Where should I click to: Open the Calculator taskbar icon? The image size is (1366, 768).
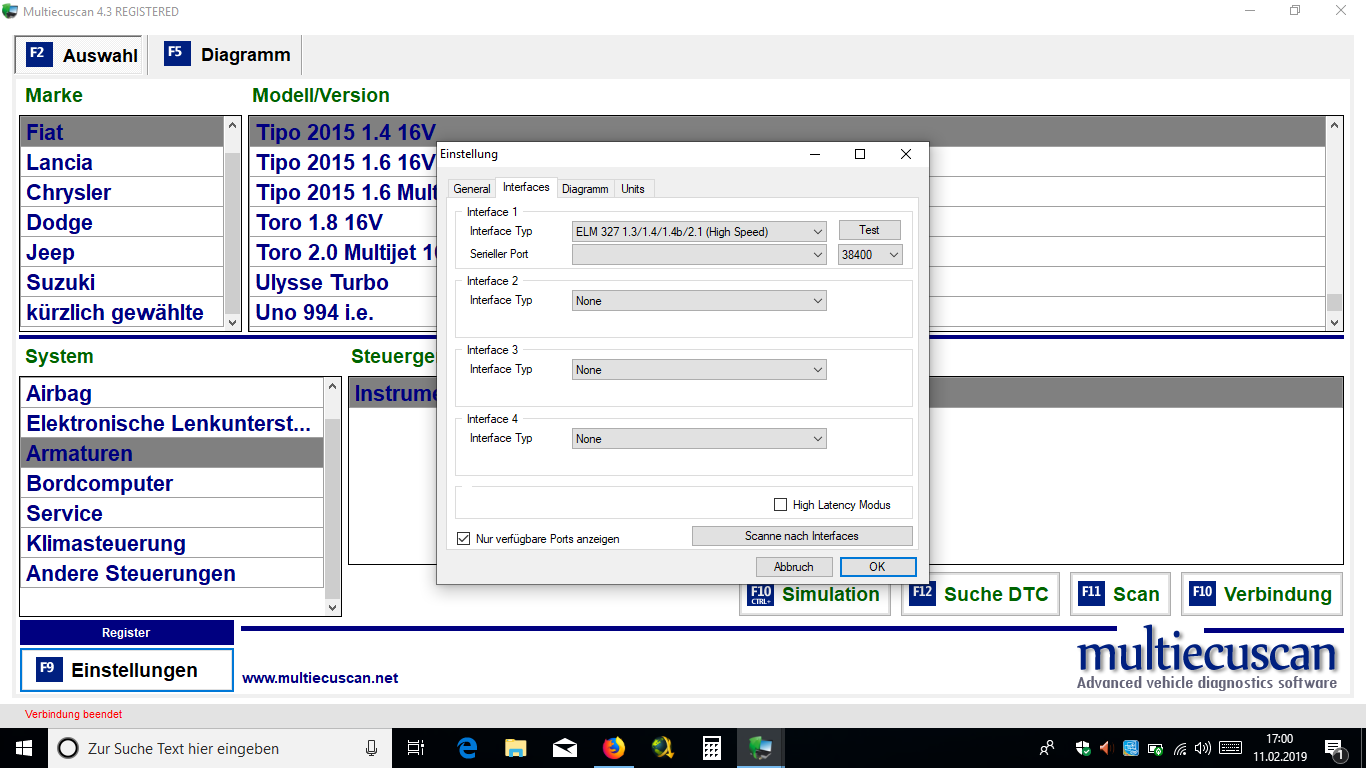pos(711,748)
